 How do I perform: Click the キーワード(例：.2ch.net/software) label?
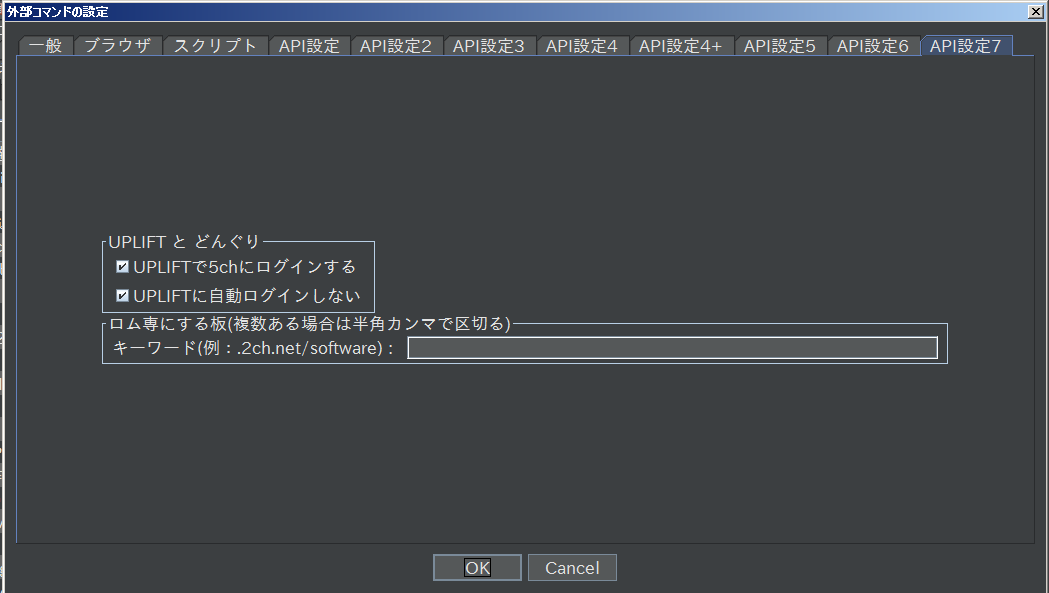coord(254,348)
